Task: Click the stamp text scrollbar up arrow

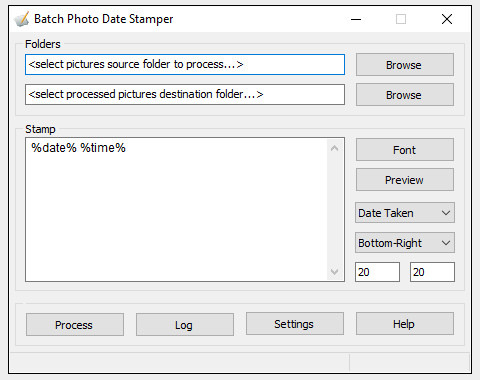Action: click(335, 148)
